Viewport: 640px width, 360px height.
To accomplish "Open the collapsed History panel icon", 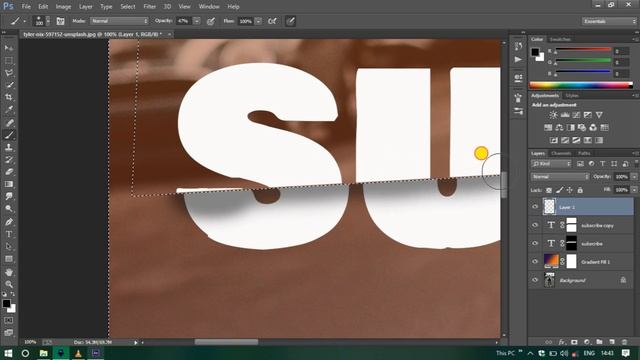I will pos(518,47).
